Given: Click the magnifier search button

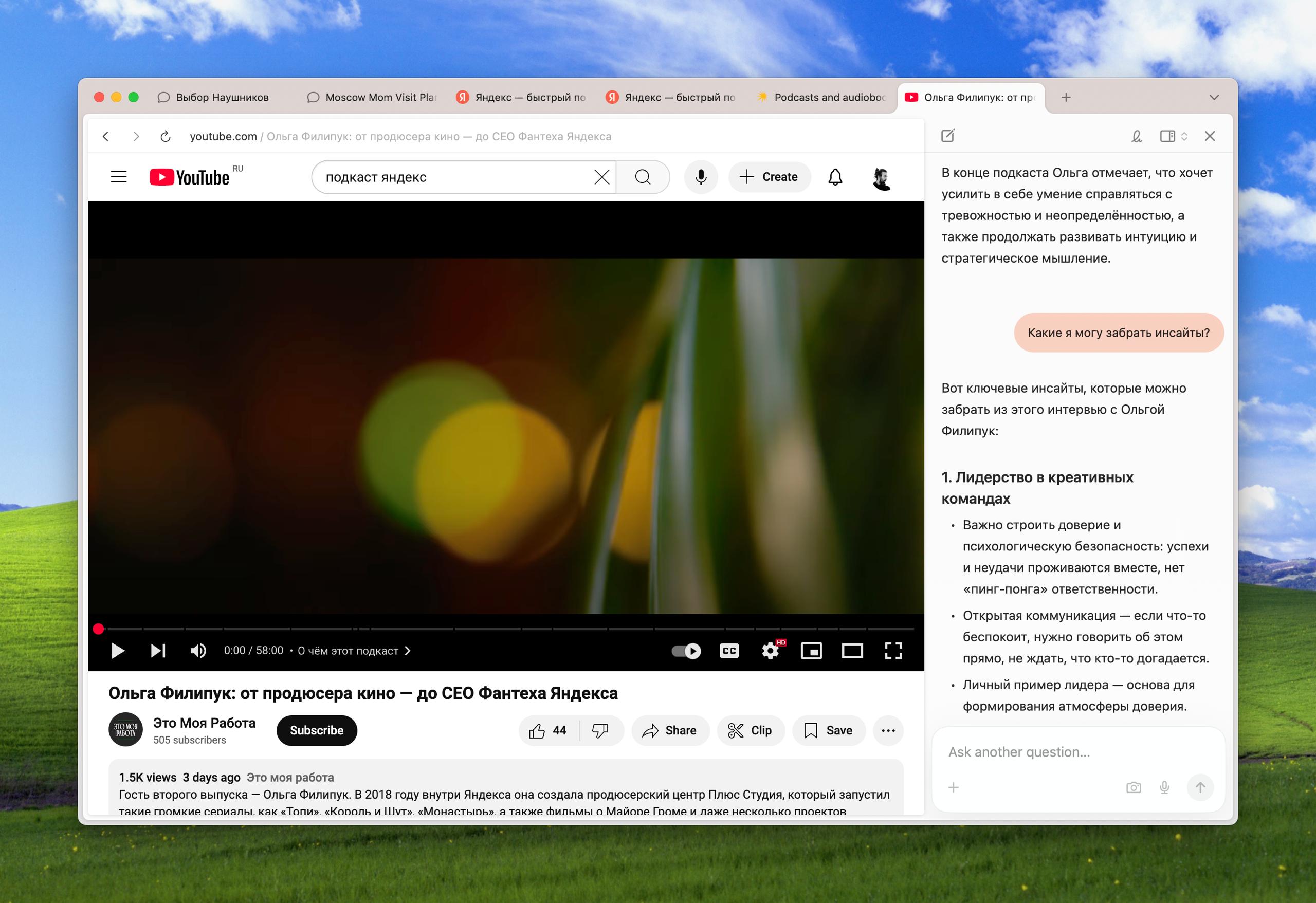Looking at the screenshot, I should [643, 177].
